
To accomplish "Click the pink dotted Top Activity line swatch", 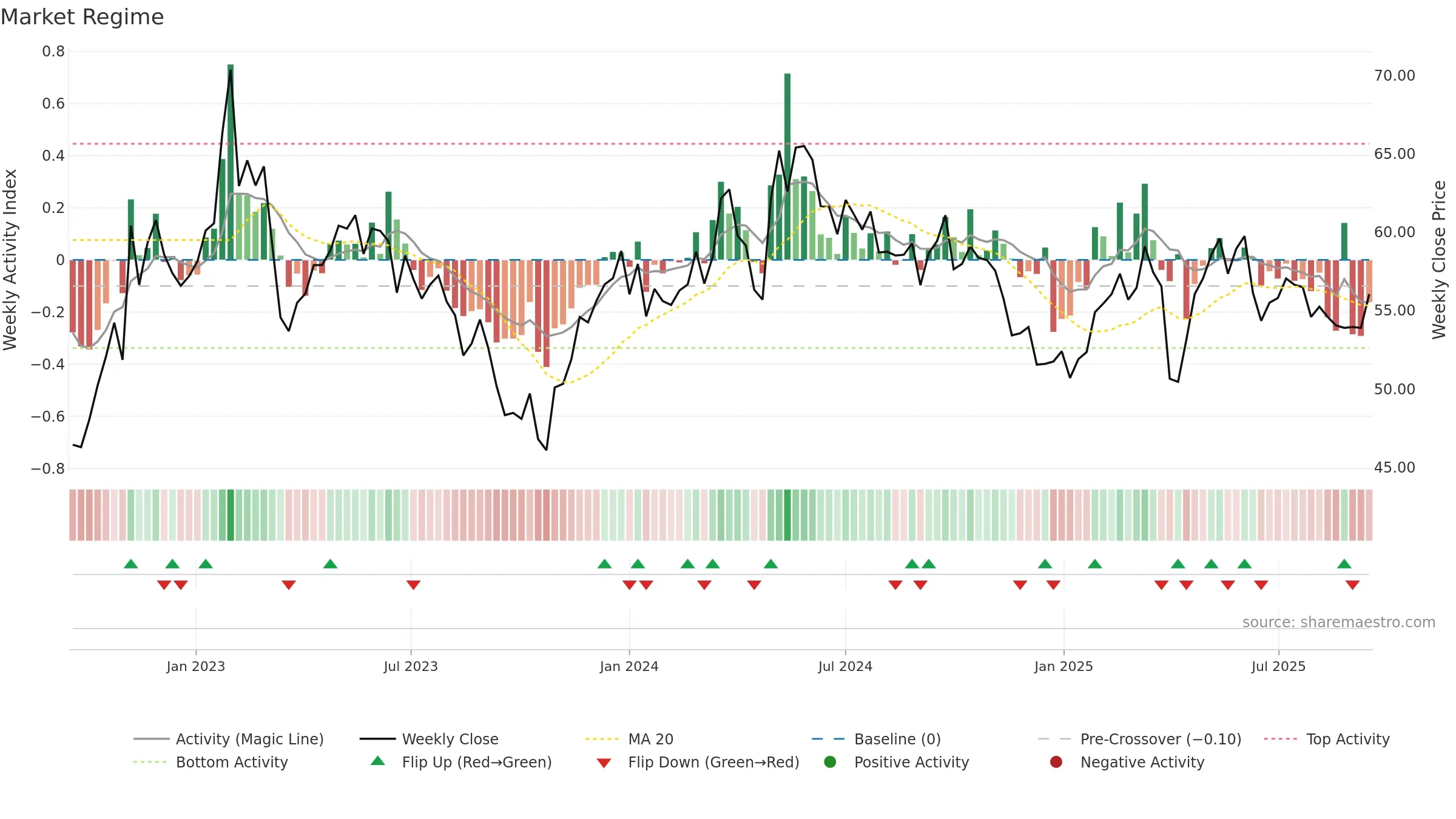I will (x=1281, y=739).
